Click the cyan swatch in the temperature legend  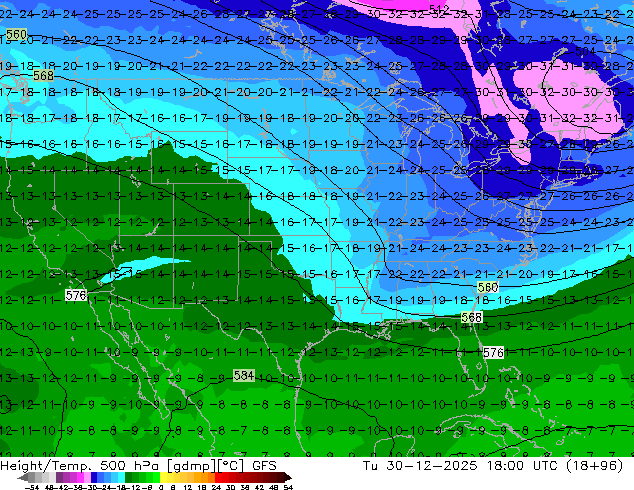[x=121, y=477]
